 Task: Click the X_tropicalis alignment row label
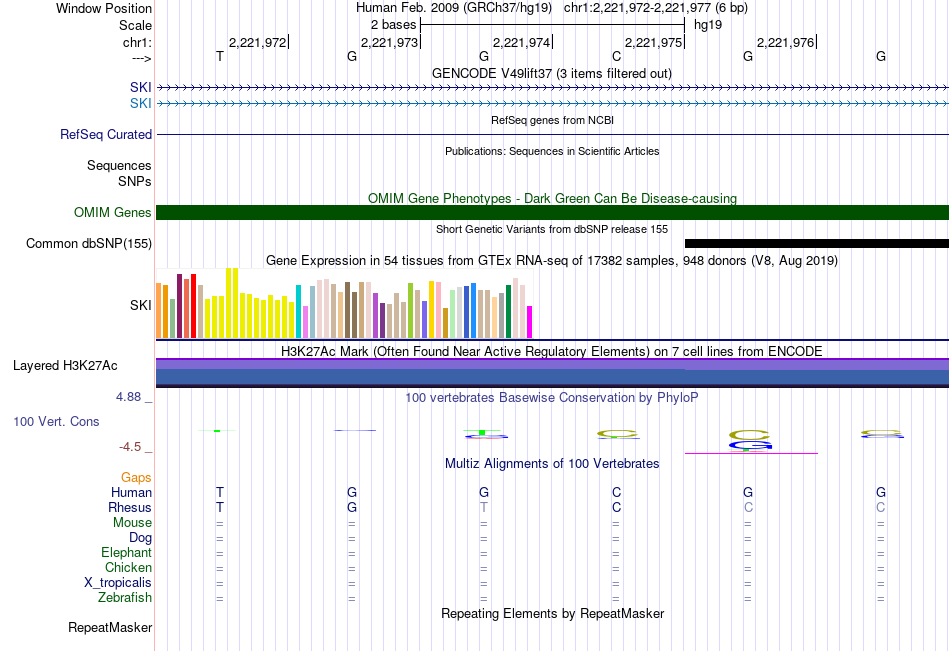[x=118, y=583]
